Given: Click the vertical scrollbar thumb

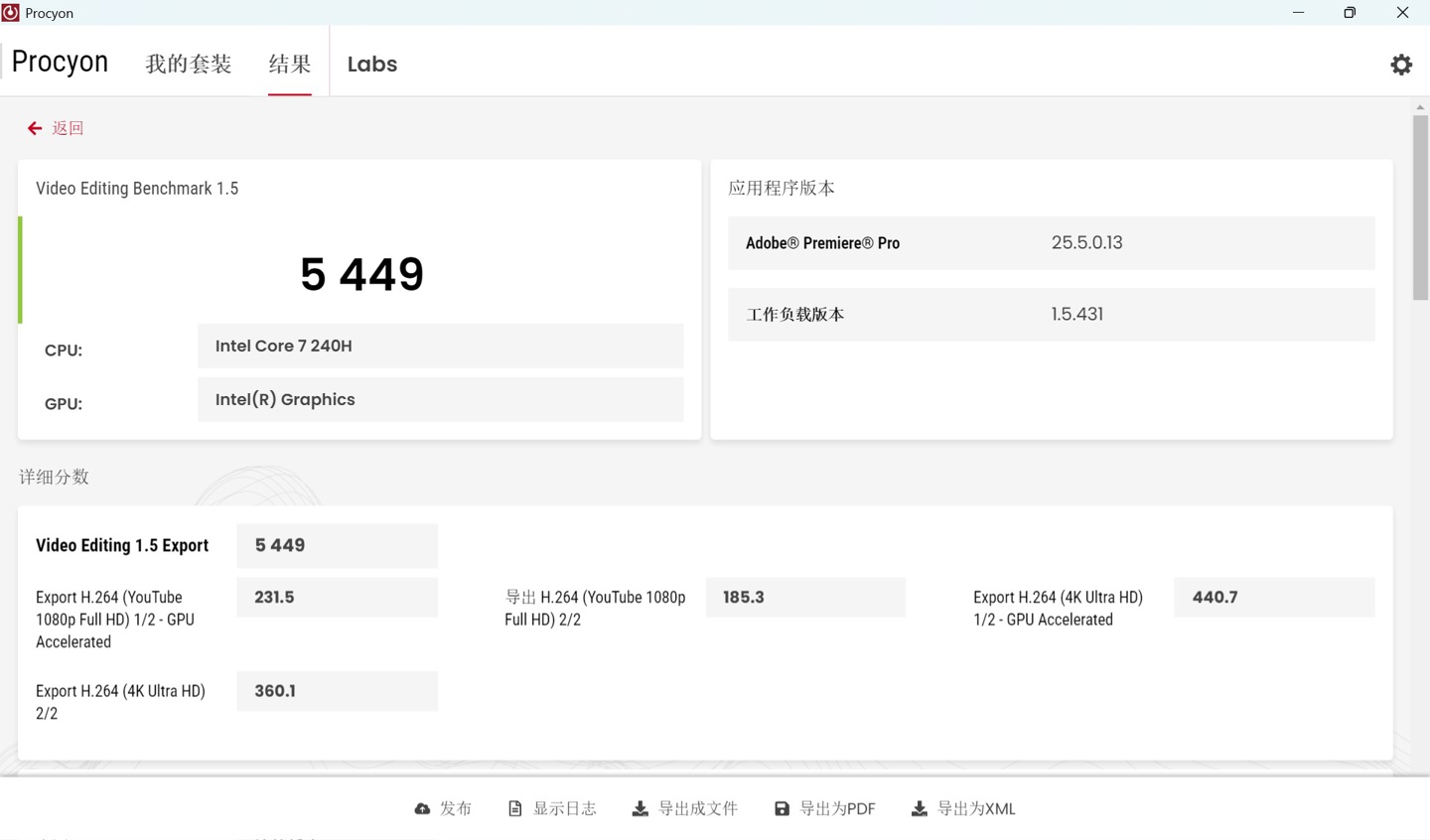Looking at the screenshot, I should [x=1420, y=207].
